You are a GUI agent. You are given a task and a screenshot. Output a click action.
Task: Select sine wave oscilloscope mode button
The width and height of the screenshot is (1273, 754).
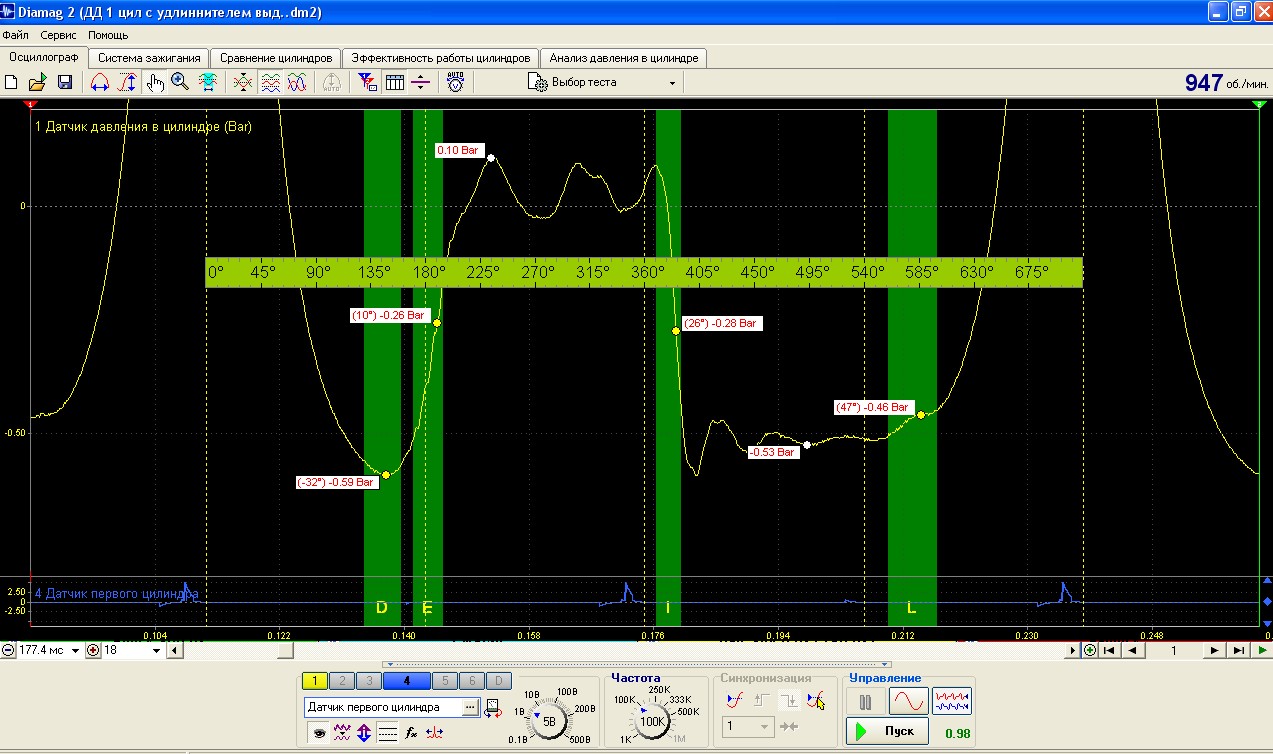pyautogui.click(x=909, y=701)
